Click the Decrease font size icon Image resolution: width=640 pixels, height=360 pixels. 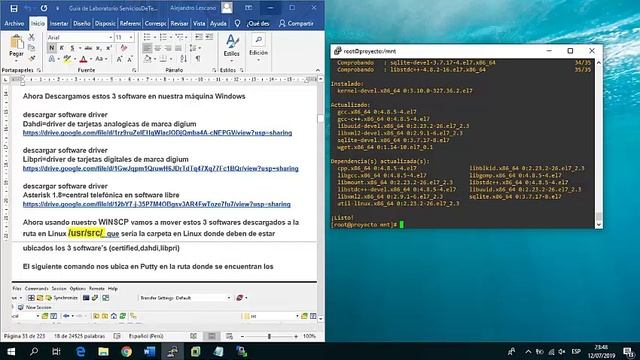click(x=129, y=59)
